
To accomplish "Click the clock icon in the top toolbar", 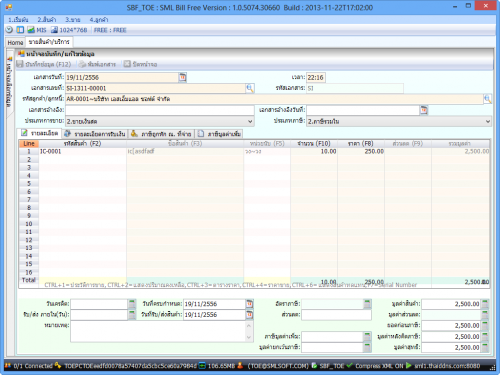I will (x=9, y=30).
